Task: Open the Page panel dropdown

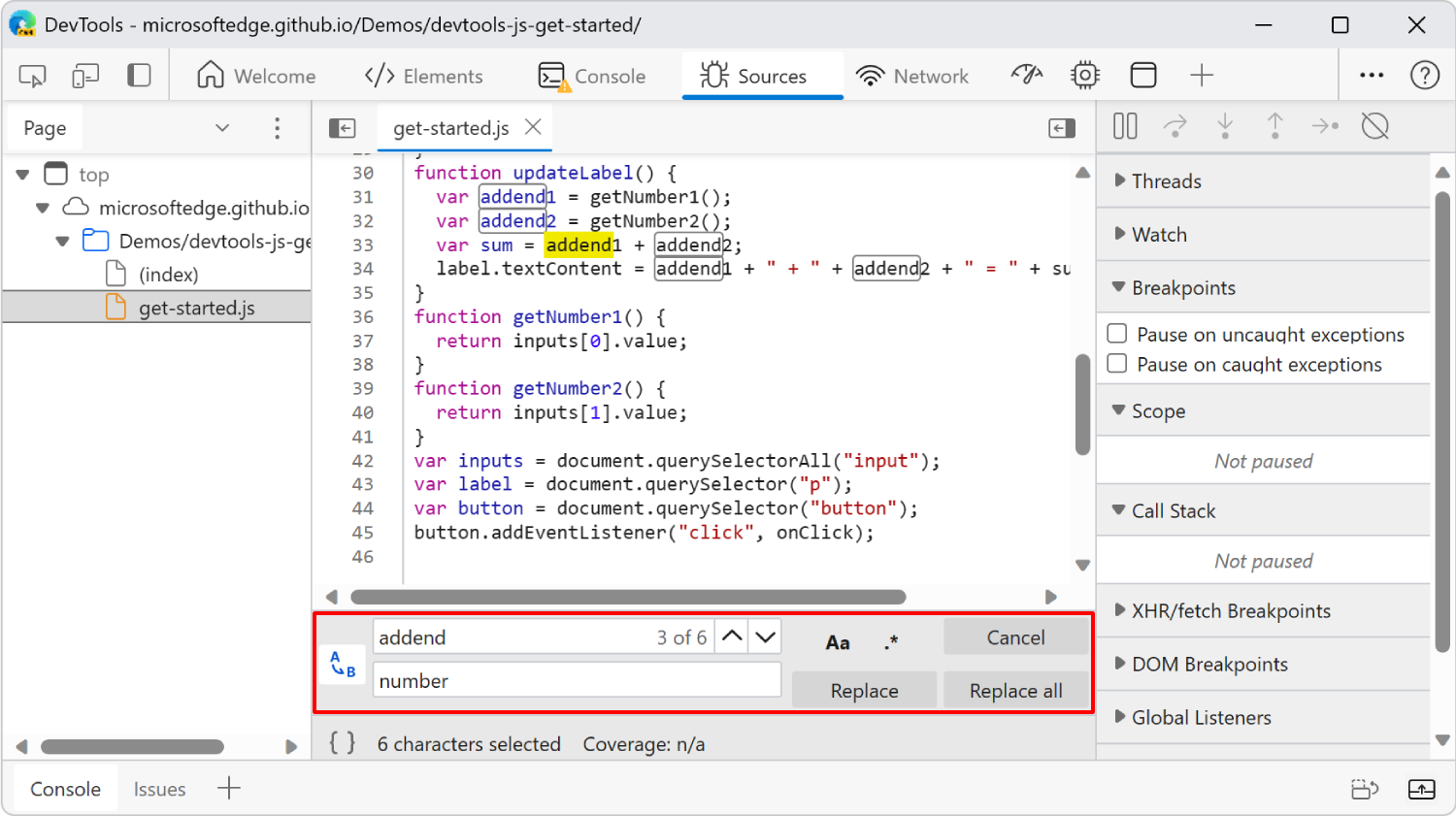Action: [x=222, y=127]
